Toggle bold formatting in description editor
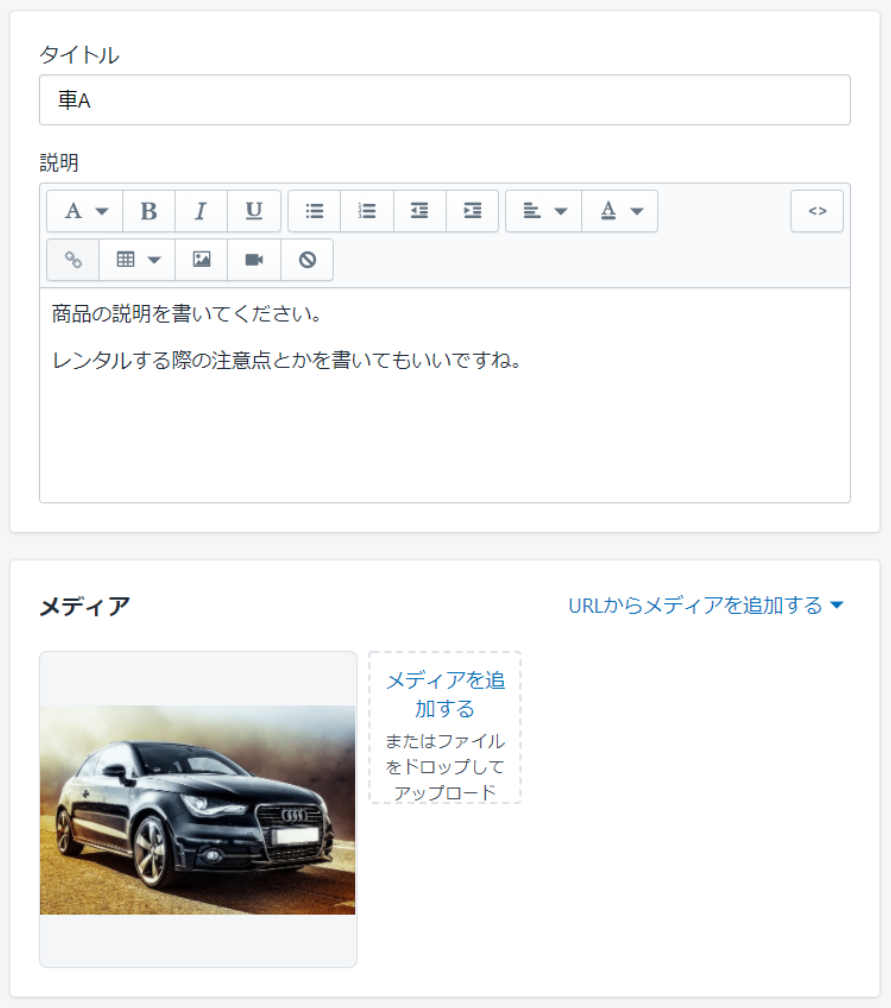Image resolution: width=891 pixels, height=1008 pixels. [149, 211]
